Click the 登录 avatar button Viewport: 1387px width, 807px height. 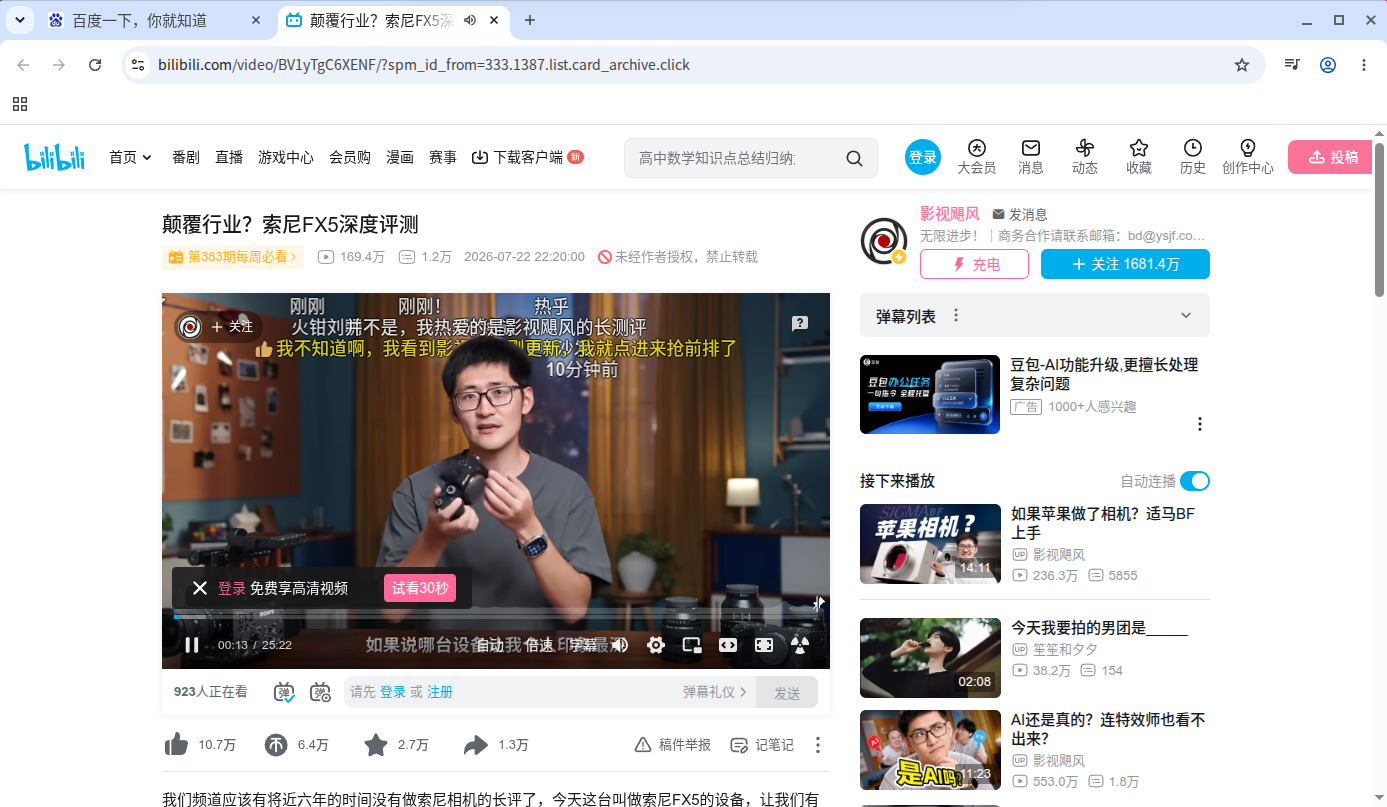(x=923, y=157)
